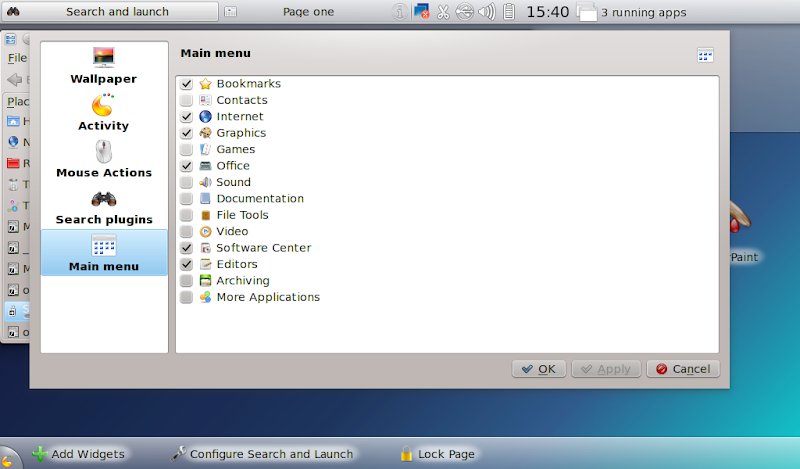
Task: Uncheck the Software Center checkbox
Action: 186,248
